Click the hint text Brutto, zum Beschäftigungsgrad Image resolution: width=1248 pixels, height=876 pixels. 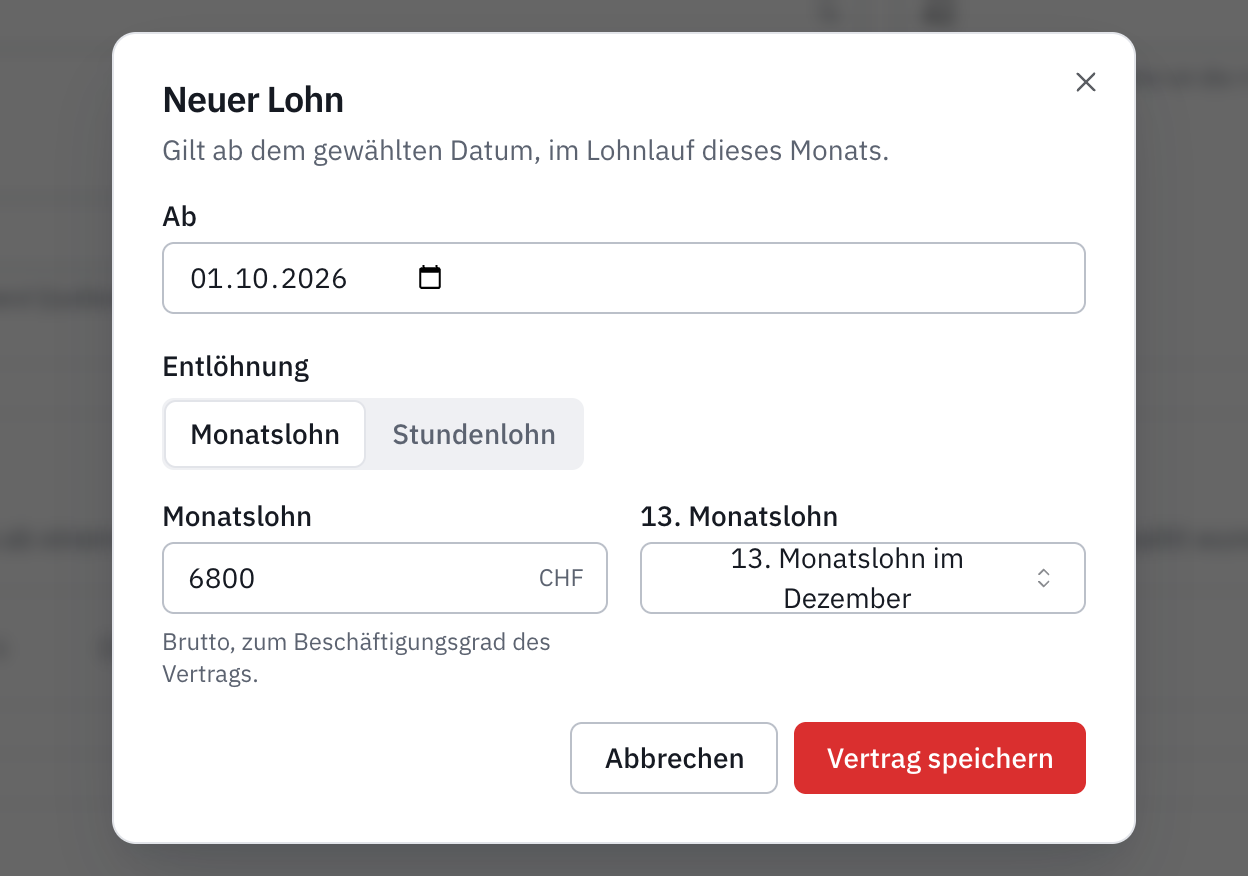357,657
